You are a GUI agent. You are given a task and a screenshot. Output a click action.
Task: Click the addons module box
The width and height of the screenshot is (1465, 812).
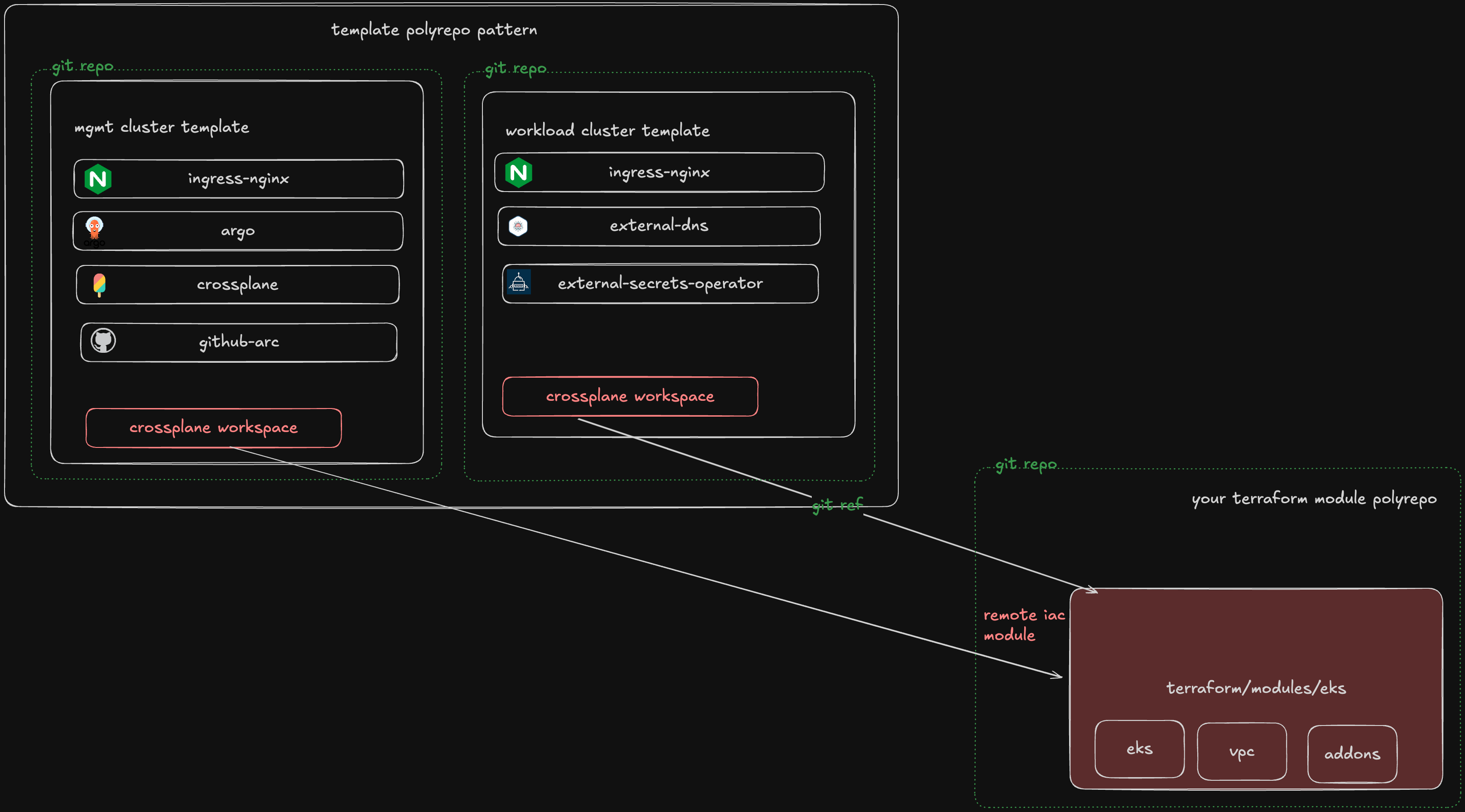(x=1352, y=754)
